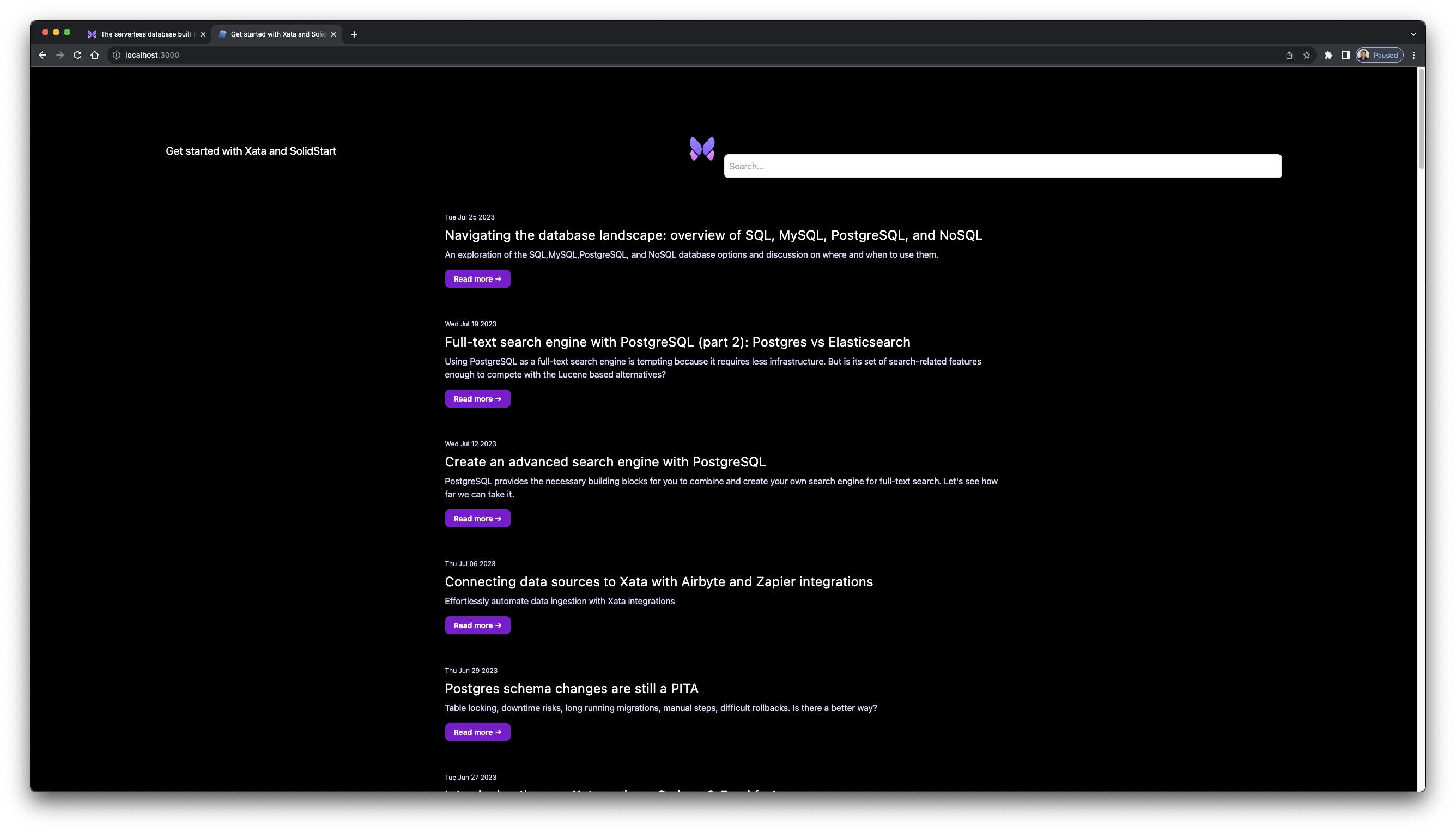Toggle the bookmark star for this page

point(1307,55)
